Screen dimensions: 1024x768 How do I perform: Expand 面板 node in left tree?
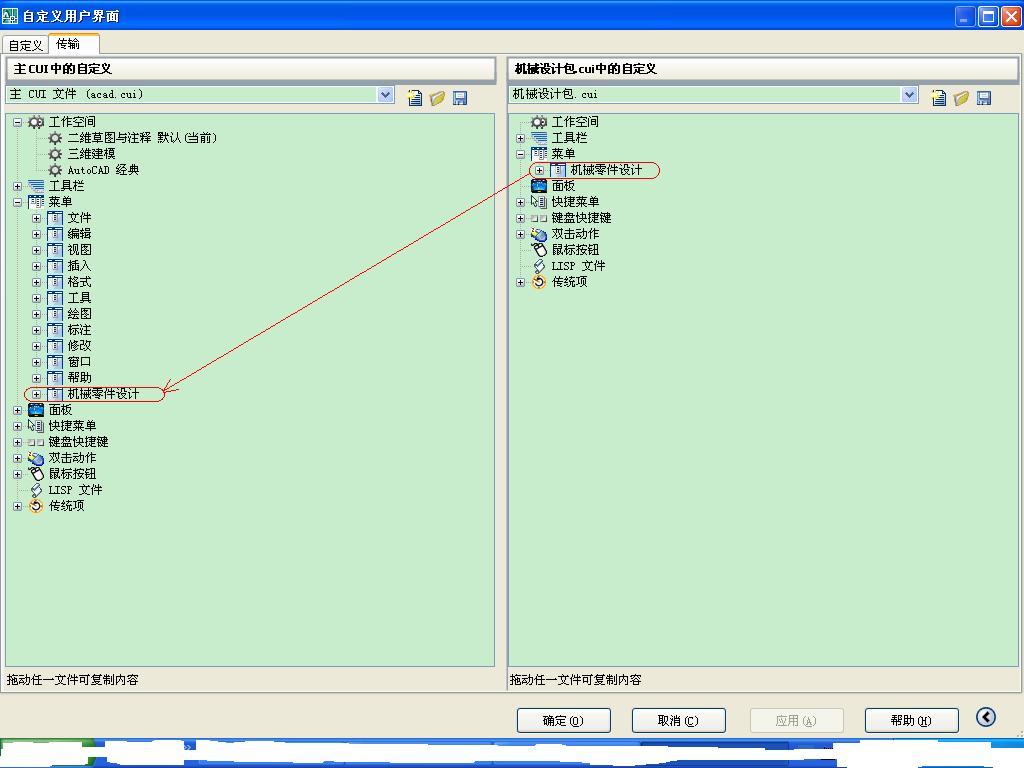pos(18,410)
